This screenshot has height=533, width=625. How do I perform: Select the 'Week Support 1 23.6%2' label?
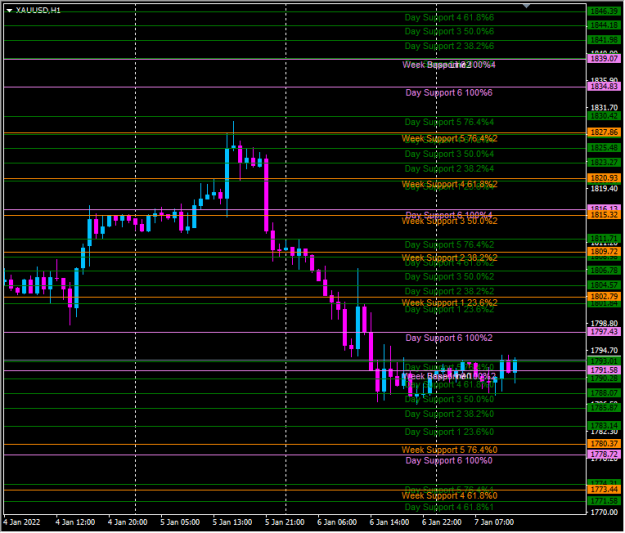click(450, 303)
